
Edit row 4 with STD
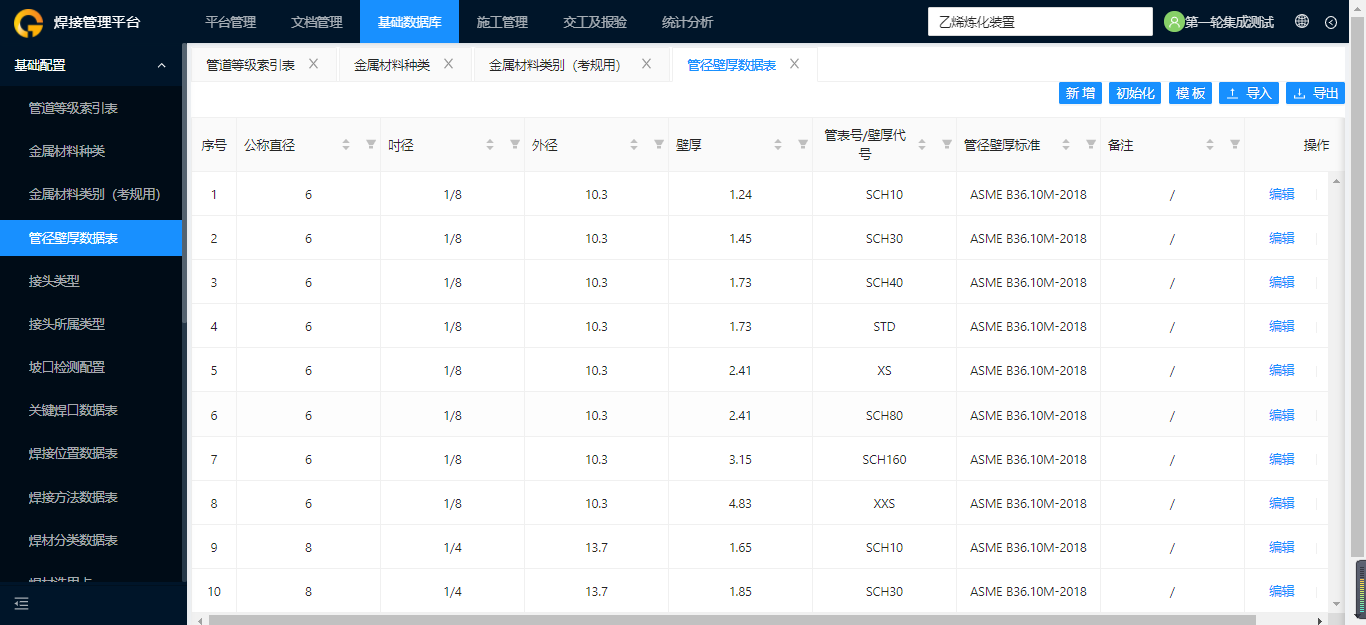click(x=1281, y=326)
